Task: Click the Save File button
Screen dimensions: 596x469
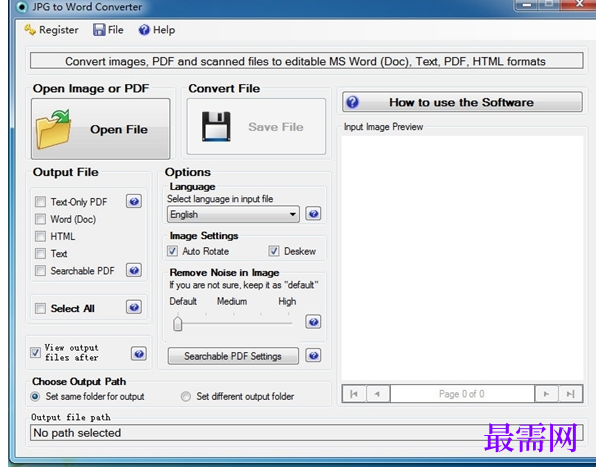Action: tap(256, 127)
